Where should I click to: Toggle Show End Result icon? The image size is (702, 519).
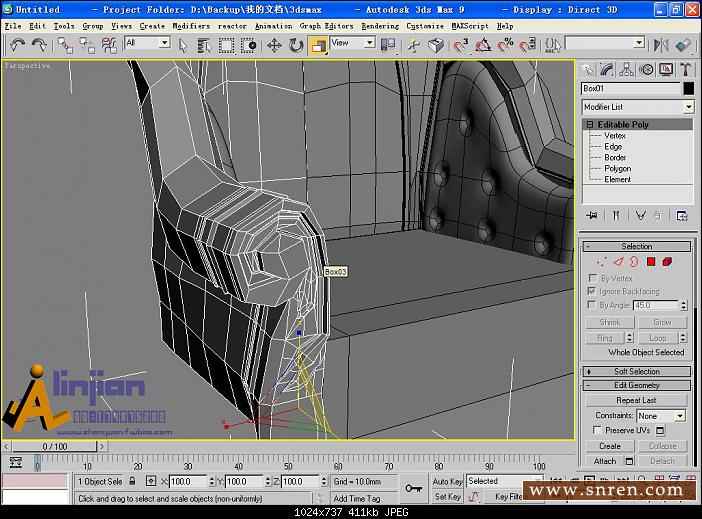click(x=616, y=216)
